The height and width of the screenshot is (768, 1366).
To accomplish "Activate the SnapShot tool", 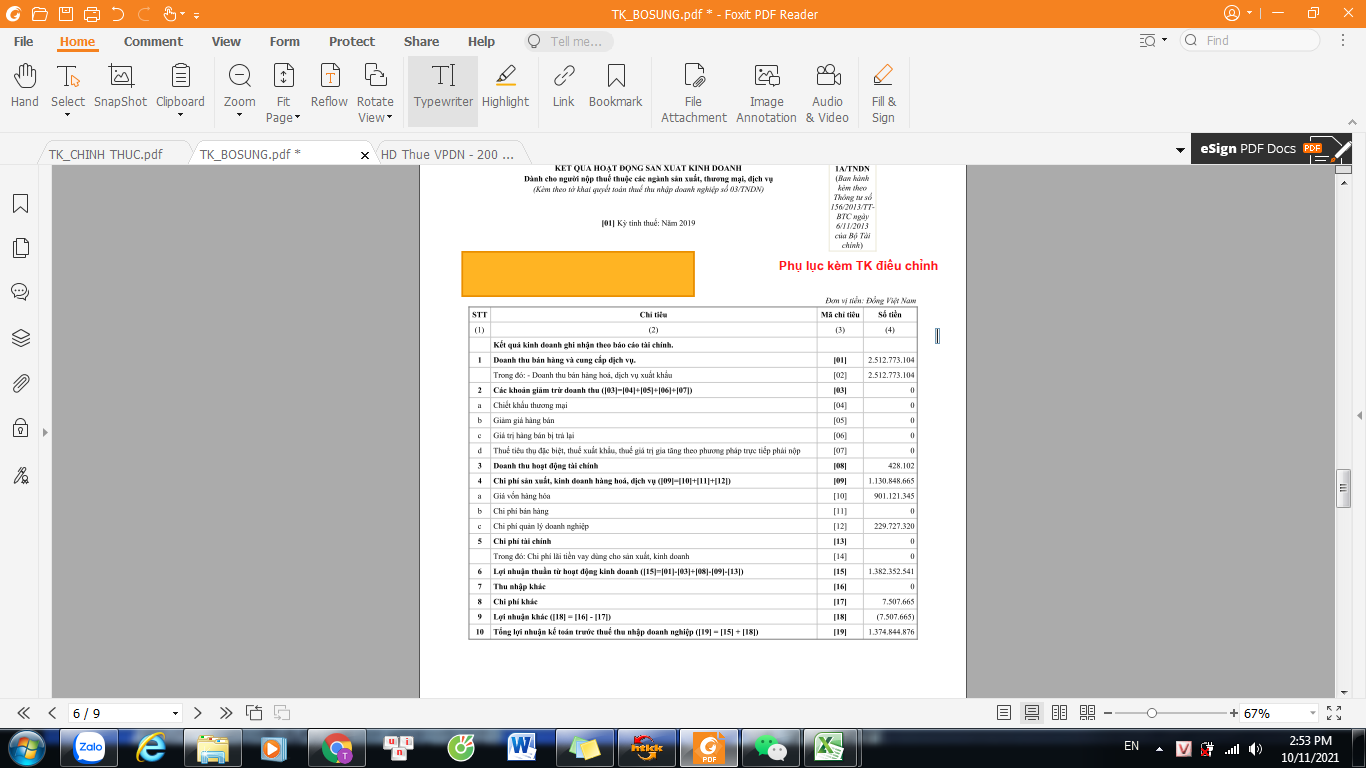I will tap(120, 86).
